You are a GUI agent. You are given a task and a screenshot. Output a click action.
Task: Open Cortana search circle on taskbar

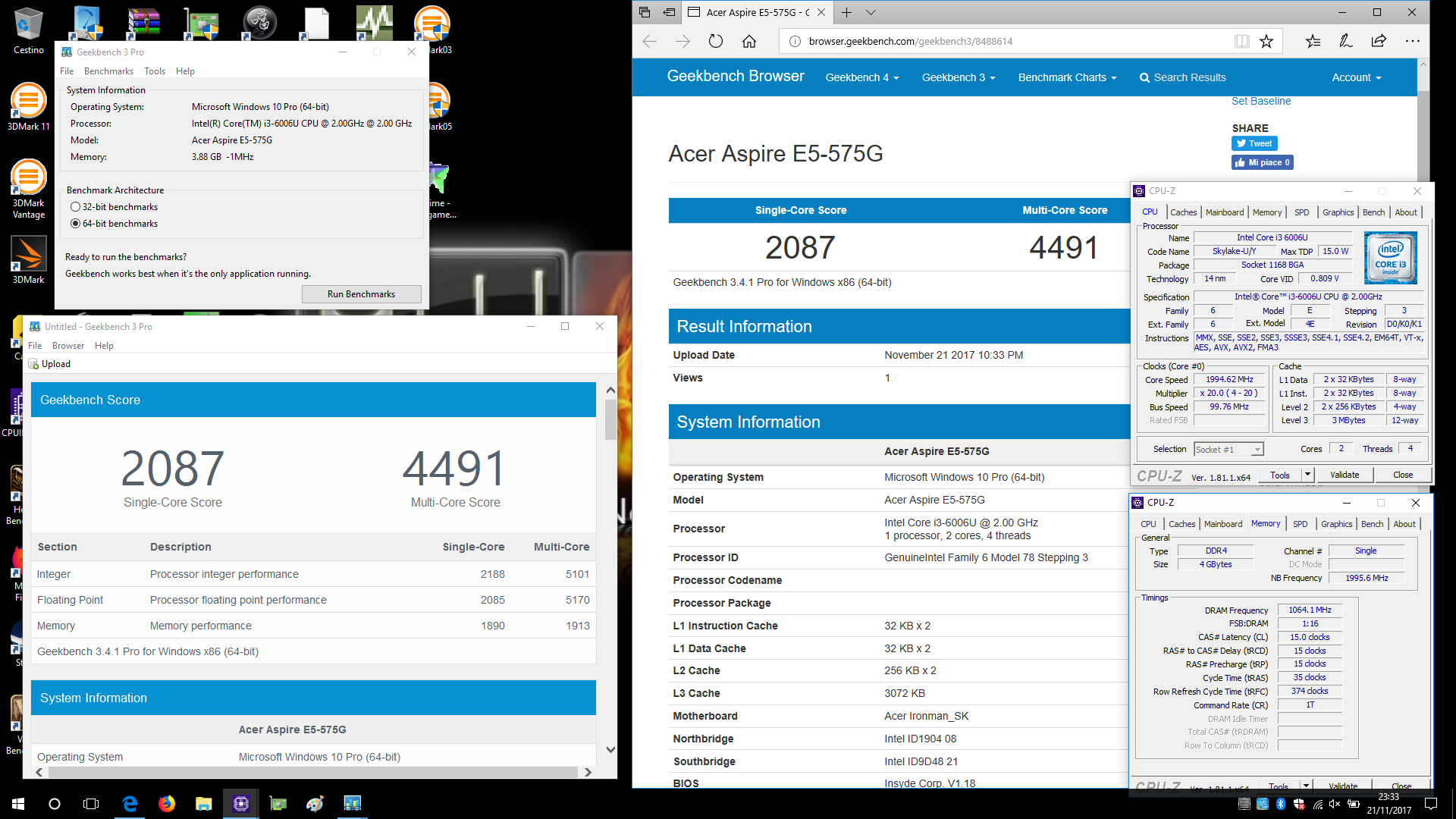(x=55, y=804)
